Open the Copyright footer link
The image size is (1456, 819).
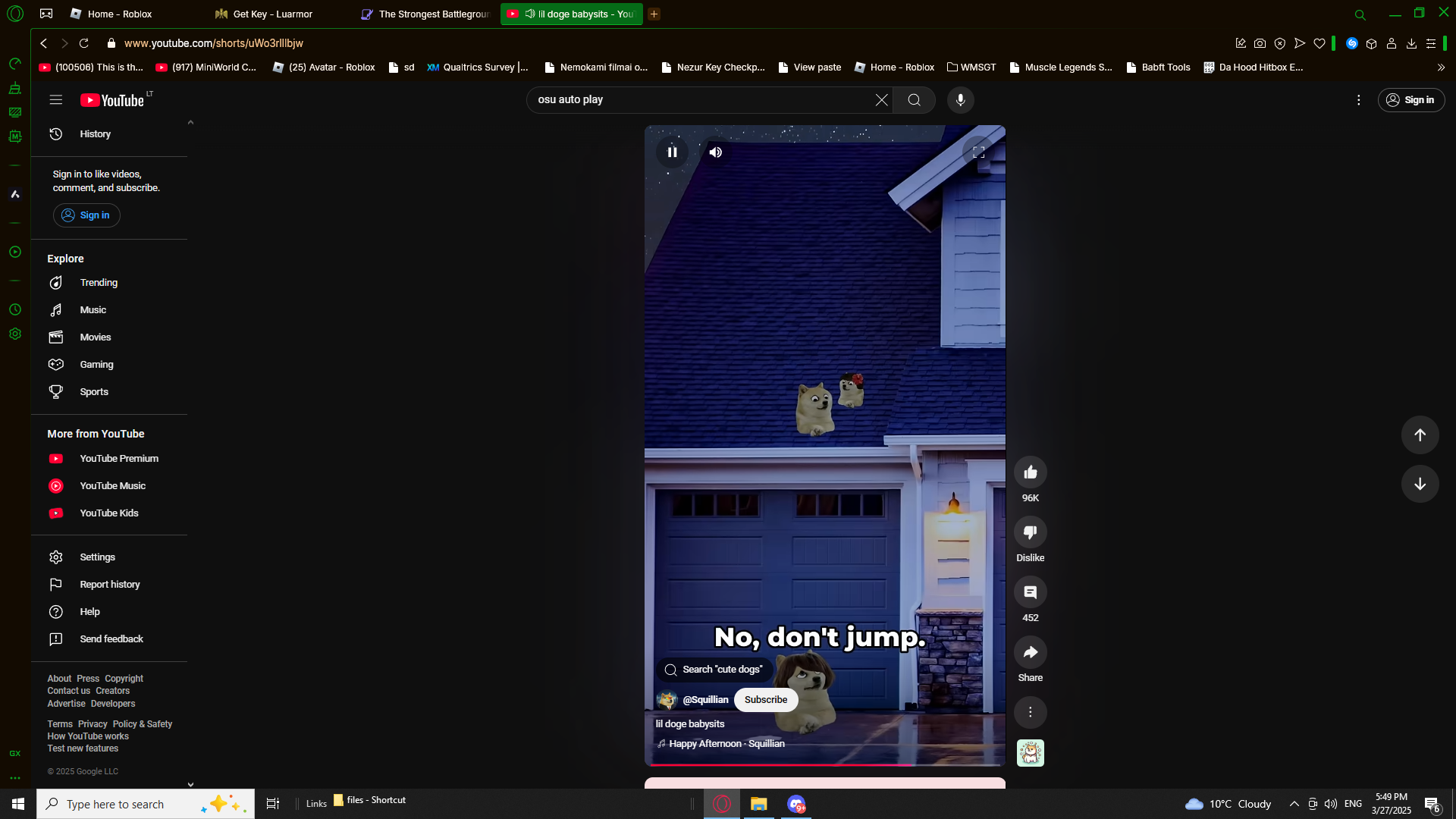(x=124, y=679)
